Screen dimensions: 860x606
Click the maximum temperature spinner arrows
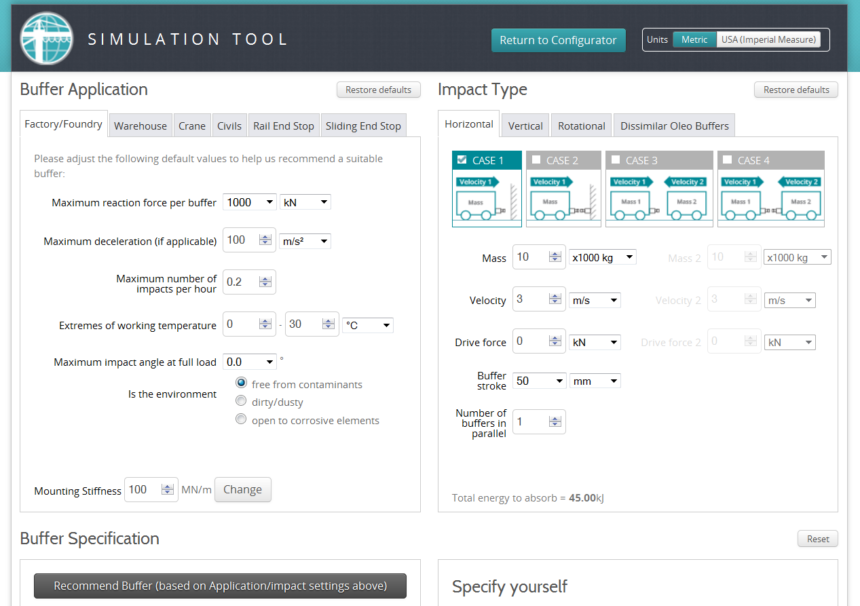click(329, 324)
